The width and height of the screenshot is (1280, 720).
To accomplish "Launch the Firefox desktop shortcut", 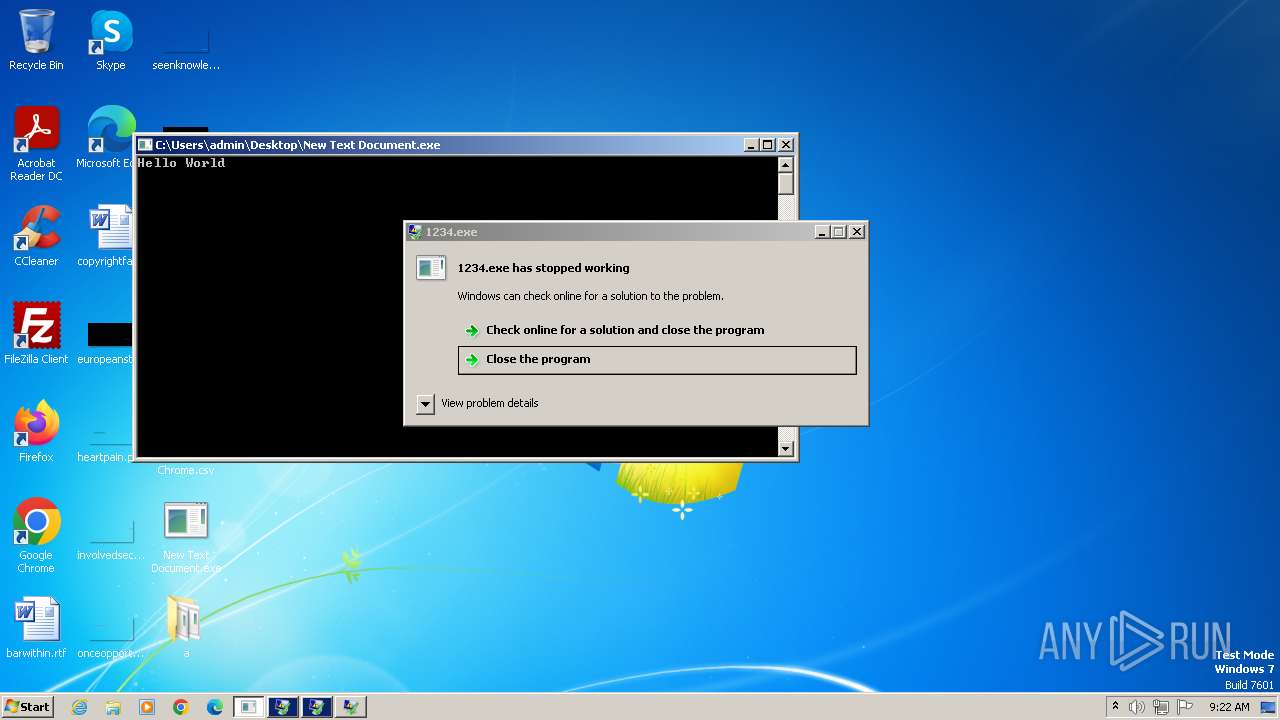I will click(x=36, y=431).
